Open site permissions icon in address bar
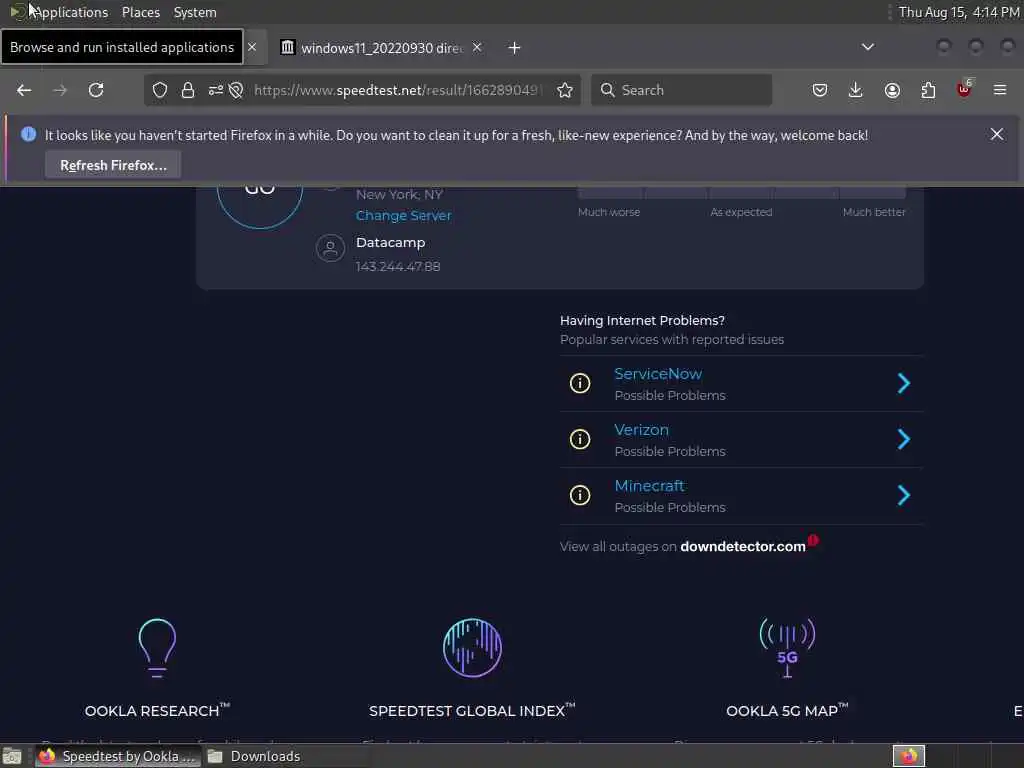1024x768 pixels. tap(216, 90)
